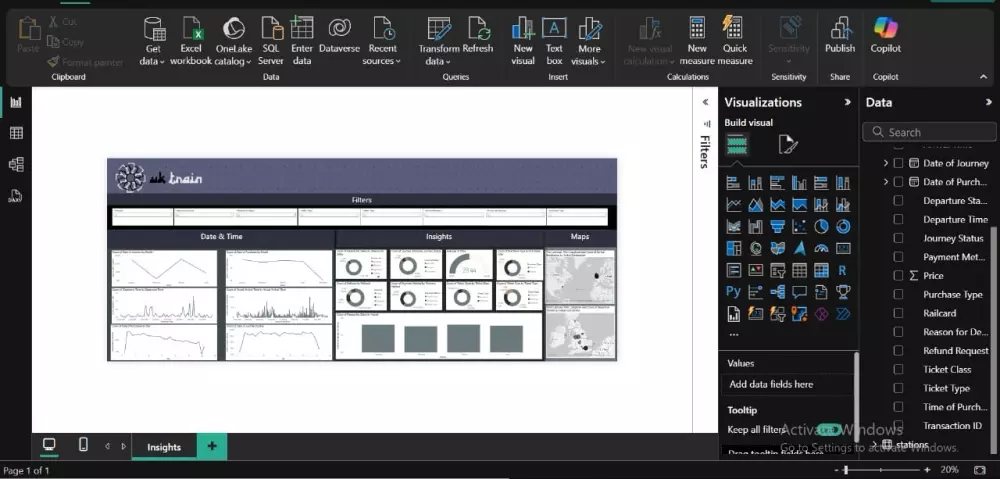
Task: Choose the decomposition tree visual
Action: tap(777, 292)
